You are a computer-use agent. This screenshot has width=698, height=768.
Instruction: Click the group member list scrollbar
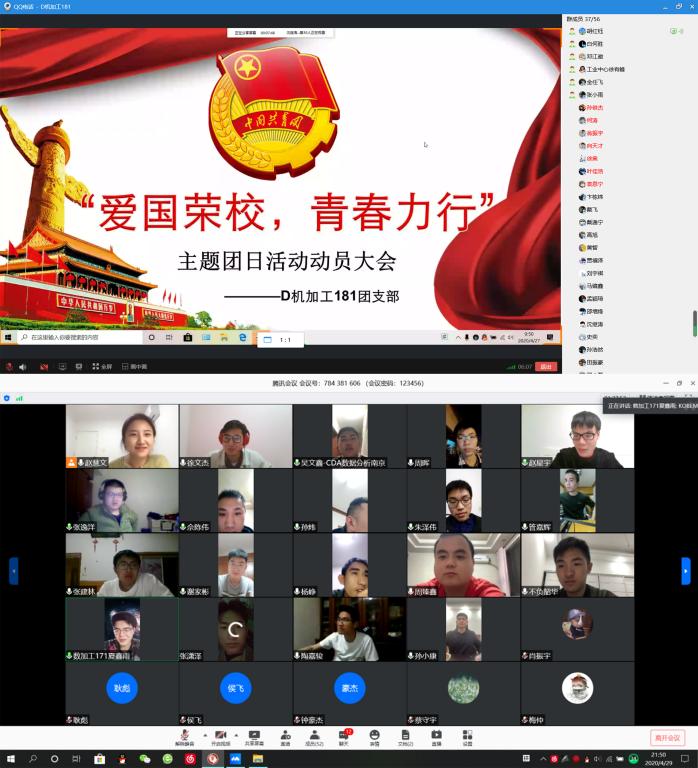coord(694,322)
